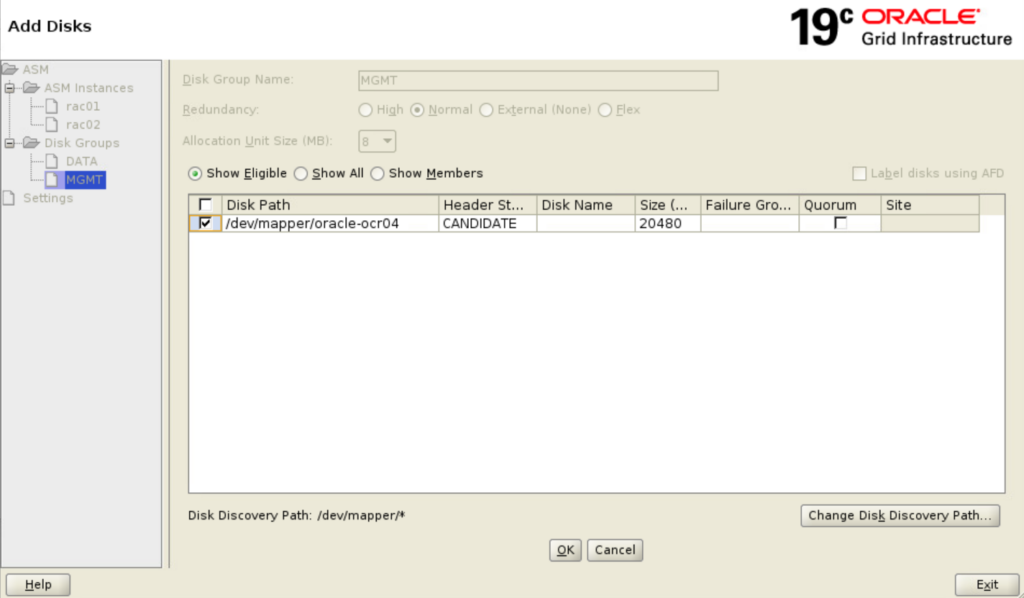Sort by the Disk Path column header
Image resolution: width=1024 pixels, height=598 pixels.
pyautogui.click(x=330, y=205)
